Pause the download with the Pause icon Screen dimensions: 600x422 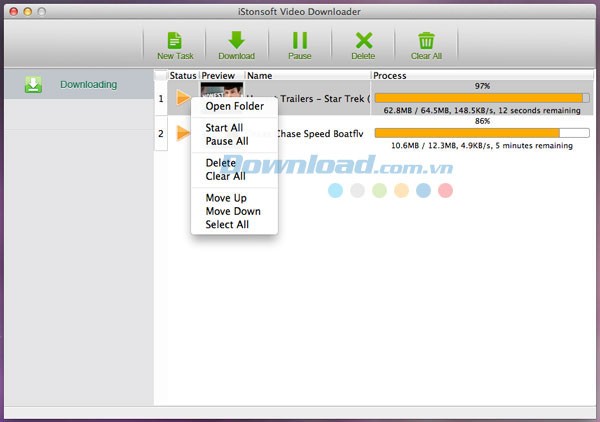click(x=300, y=46)
